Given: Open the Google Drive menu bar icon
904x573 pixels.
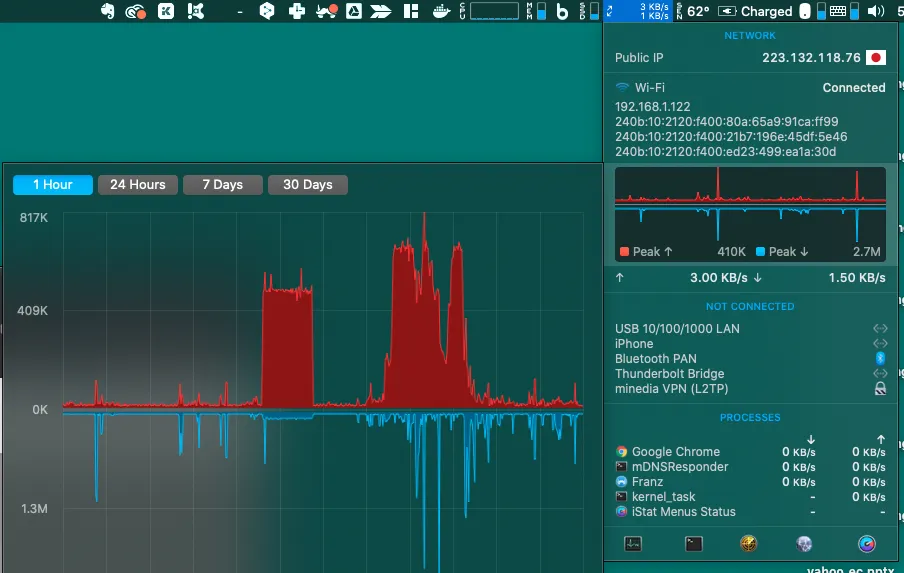Looking at the screenshot, I should tap(353, 12).
